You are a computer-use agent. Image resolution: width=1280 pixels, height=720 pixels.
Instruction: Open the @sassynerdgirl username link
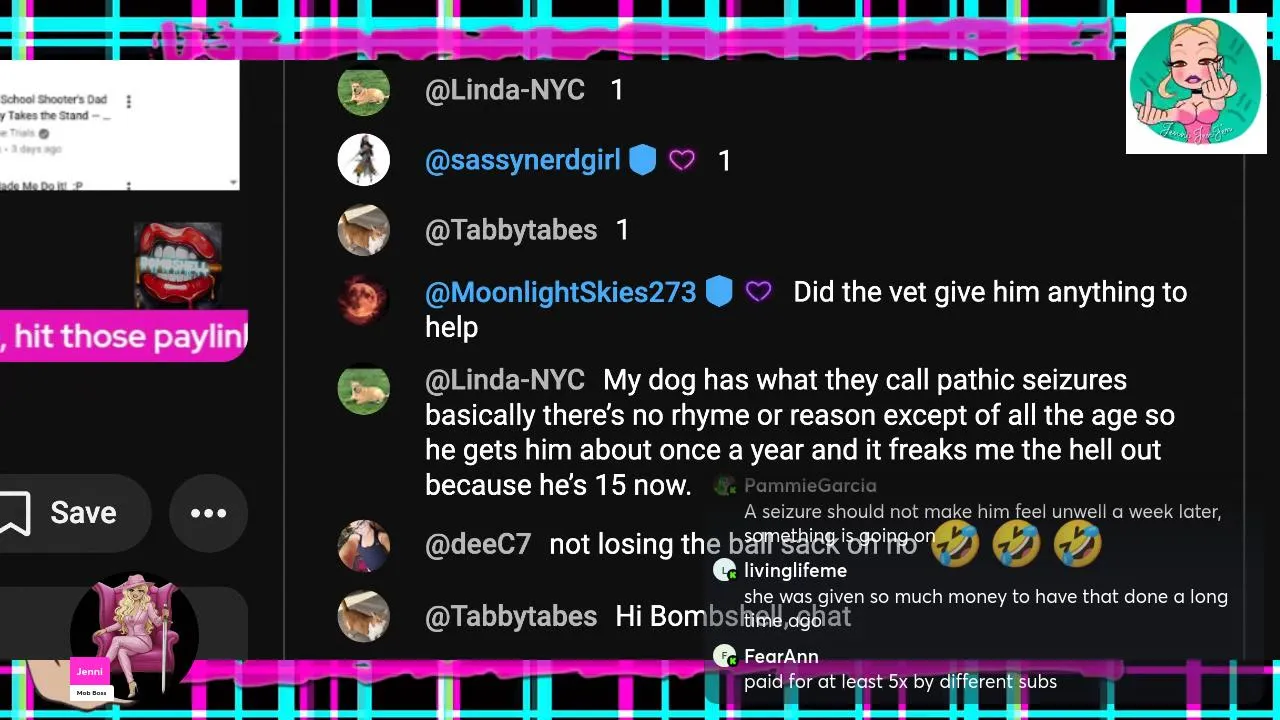tap(523, 160)
